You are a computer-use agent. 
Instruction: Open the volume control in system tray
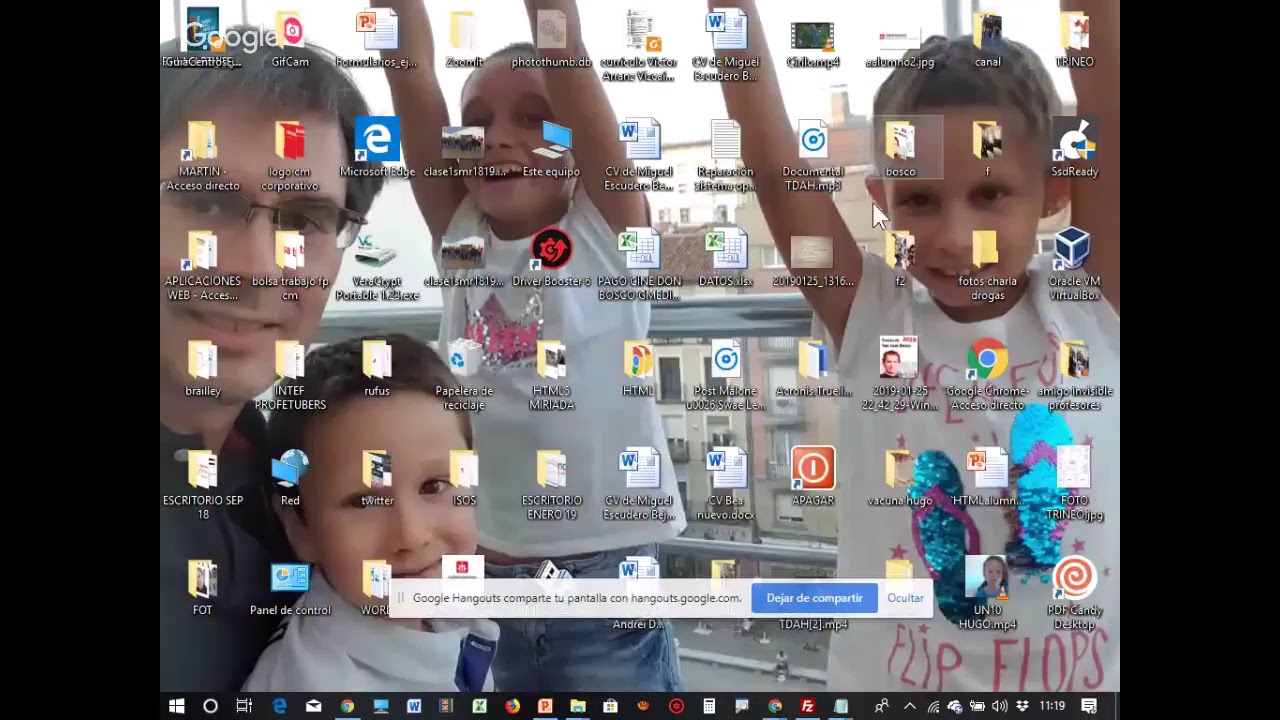[x=999, y=706]
